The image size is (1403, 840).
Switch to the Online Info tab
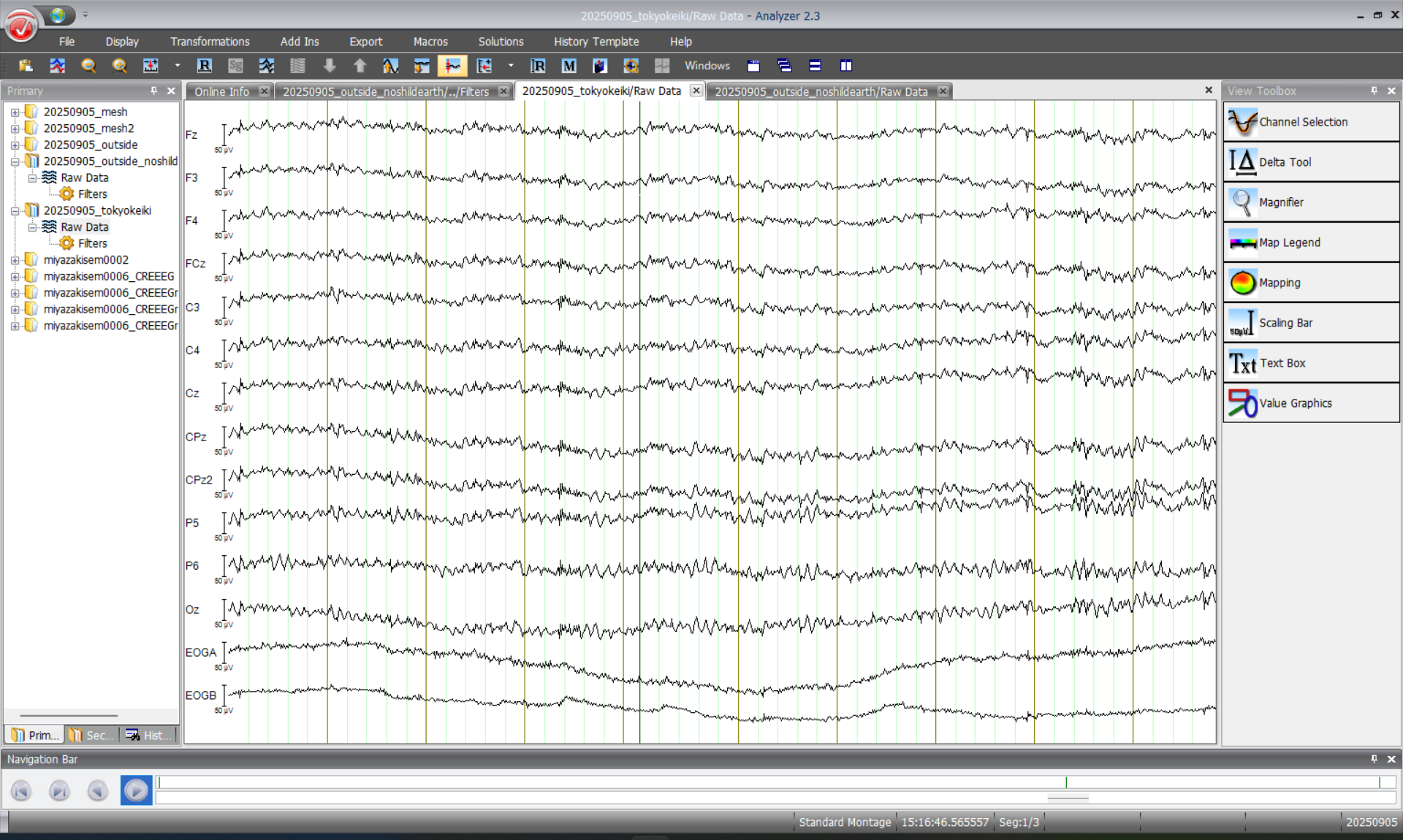click(x=221, y=91)
